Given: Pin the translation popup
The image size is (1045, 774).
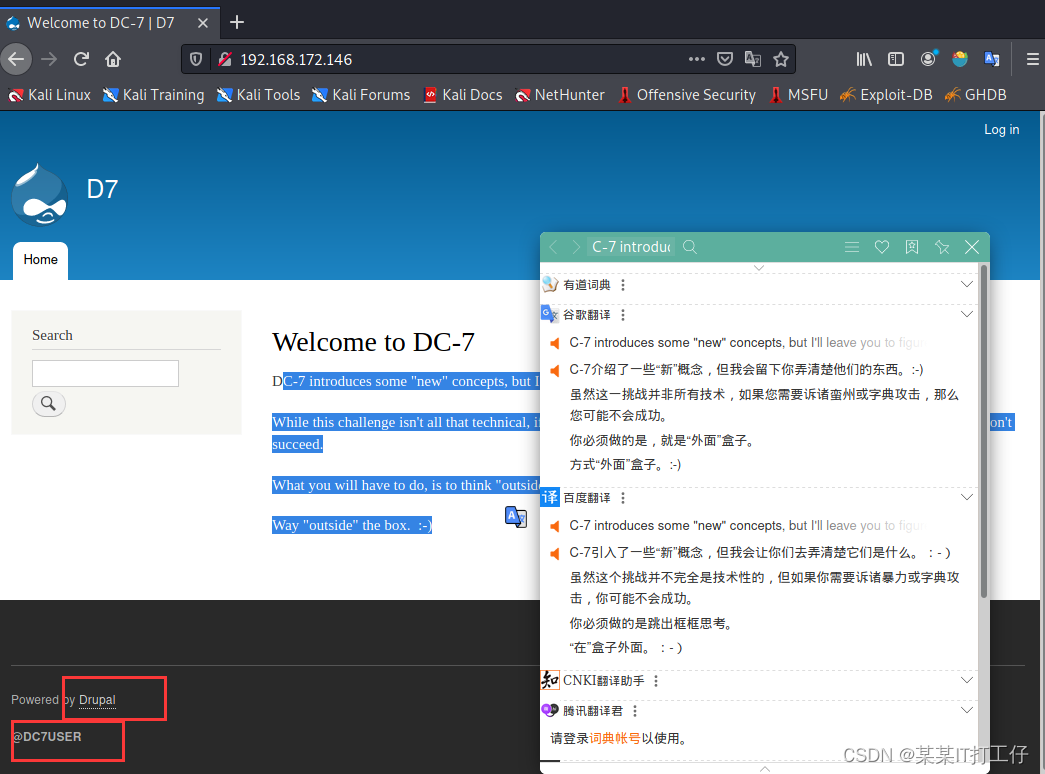Looking at the screenshot, I should [x=942, y=247].
